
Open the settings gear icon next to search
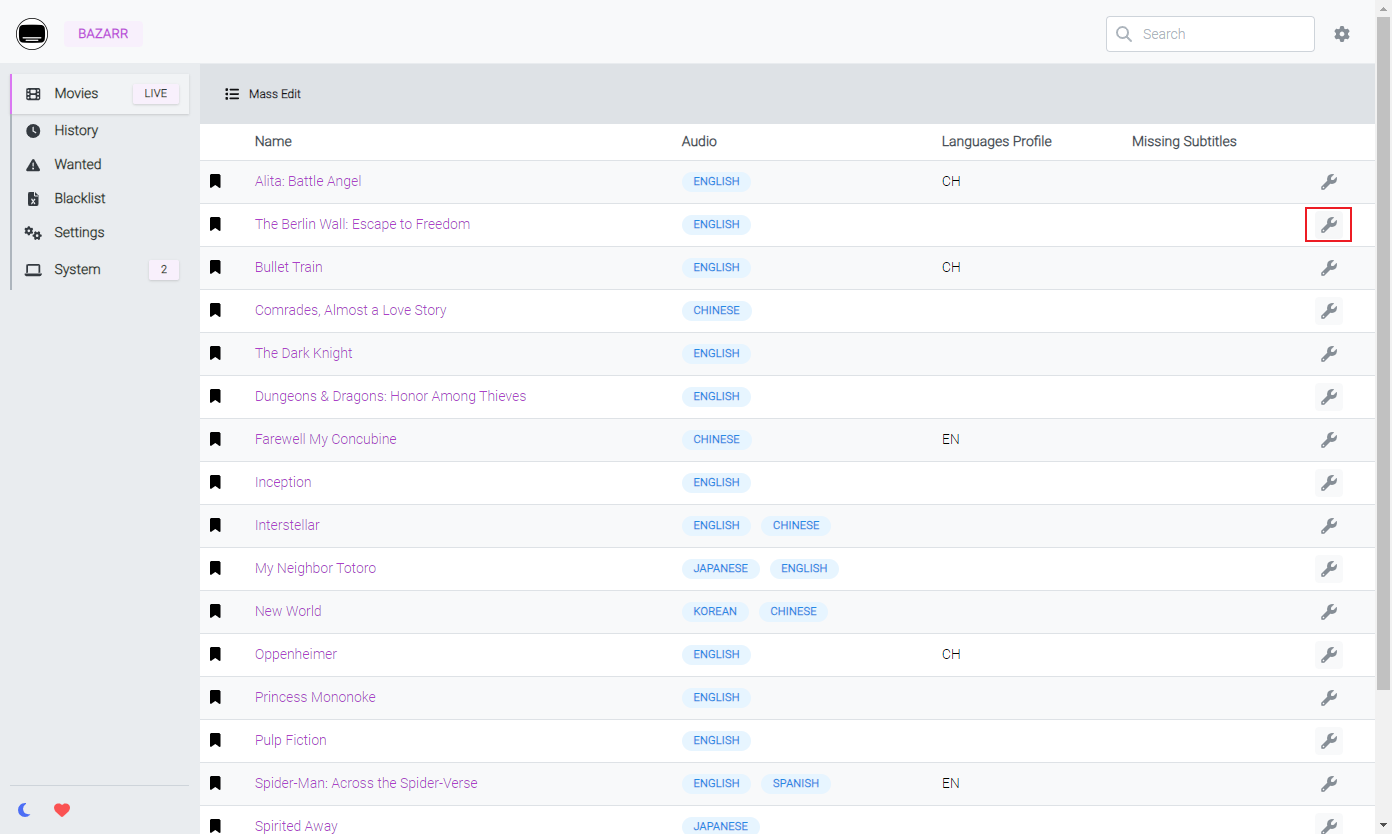click(x=1342, y=34)
